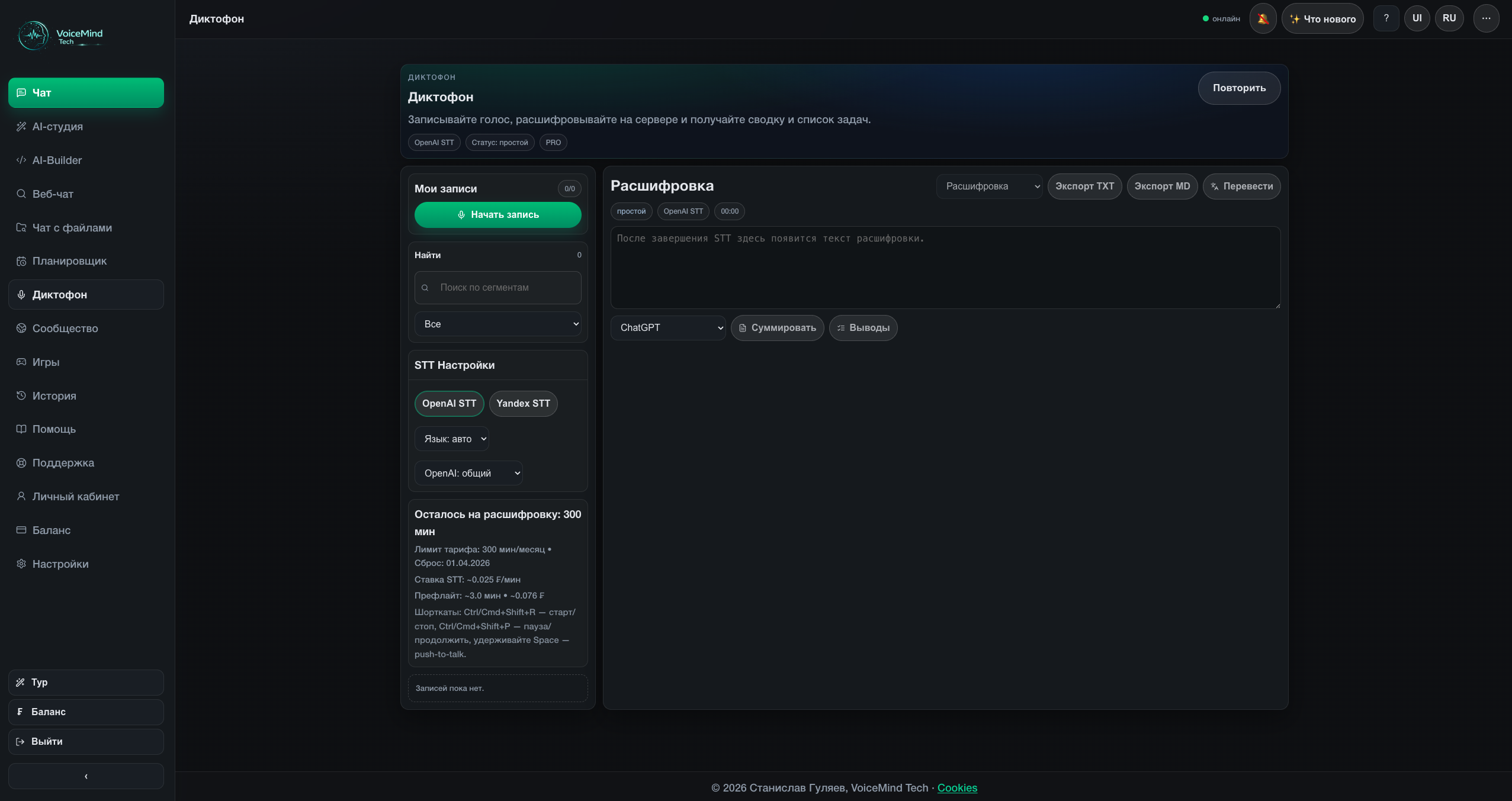Screen dimensions: 1512x801
Task: Click the translate icon on Перевести
Action: [1215, 186]
